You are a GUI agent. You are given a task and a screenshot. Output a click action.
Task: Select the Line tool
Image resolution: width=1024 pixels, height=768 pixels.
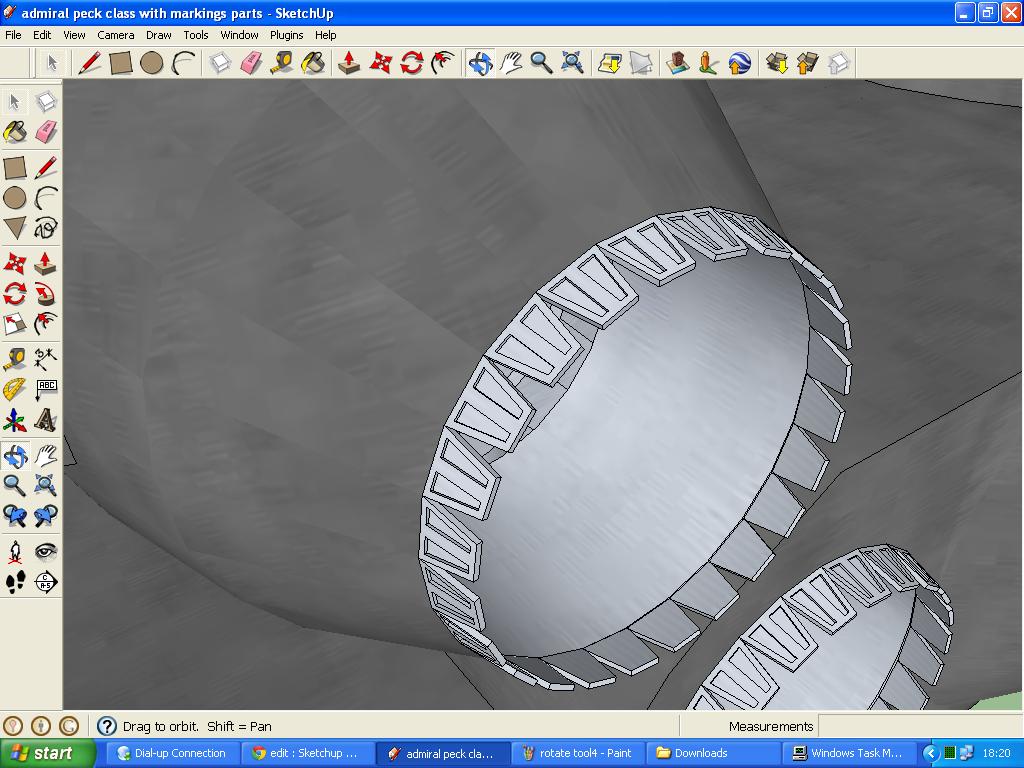[x=90, y=63]
